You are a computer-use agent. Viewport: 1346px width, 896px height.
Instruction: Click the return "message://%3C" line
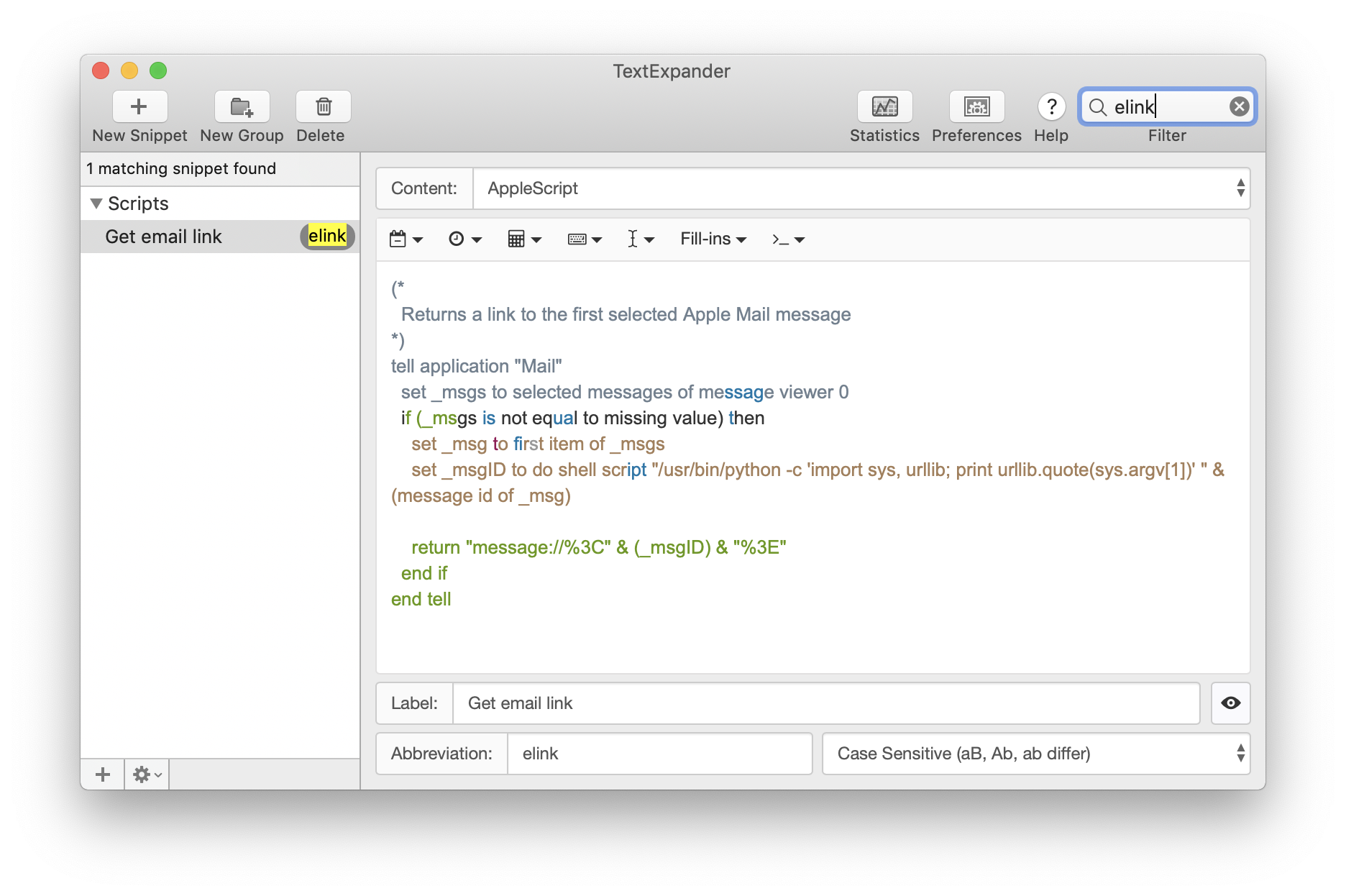(x=598, y=547)
